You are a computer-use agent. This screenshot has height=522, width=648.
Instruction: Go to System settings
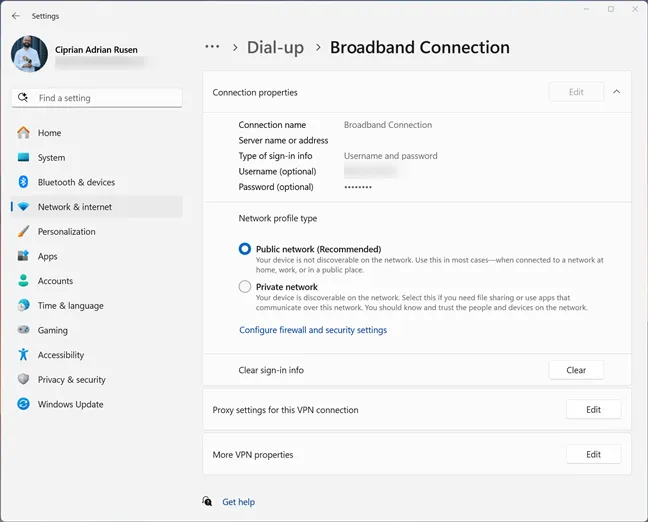click(x=97, y=157)
